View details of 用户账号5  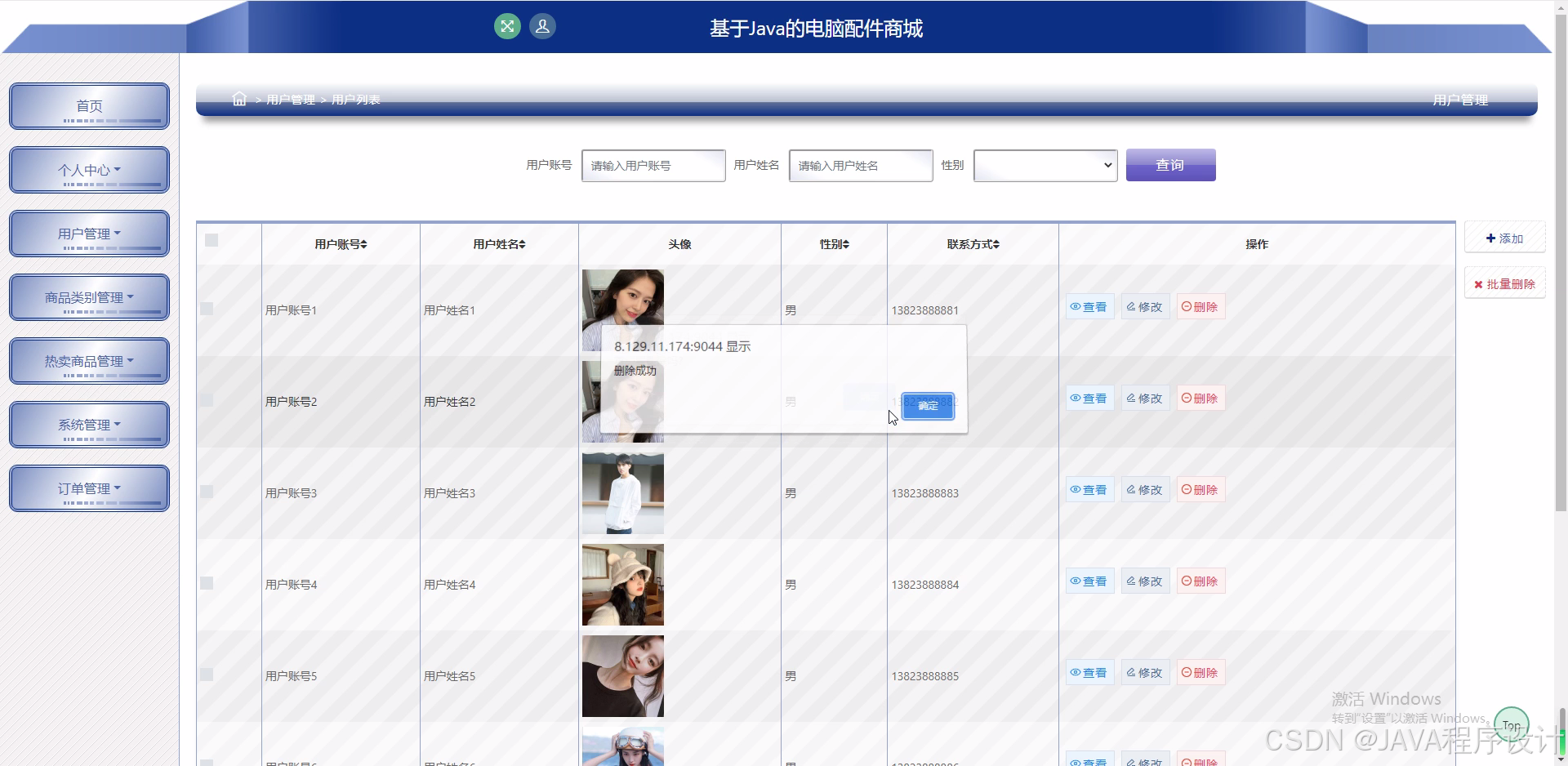[x=1089, y=673]
